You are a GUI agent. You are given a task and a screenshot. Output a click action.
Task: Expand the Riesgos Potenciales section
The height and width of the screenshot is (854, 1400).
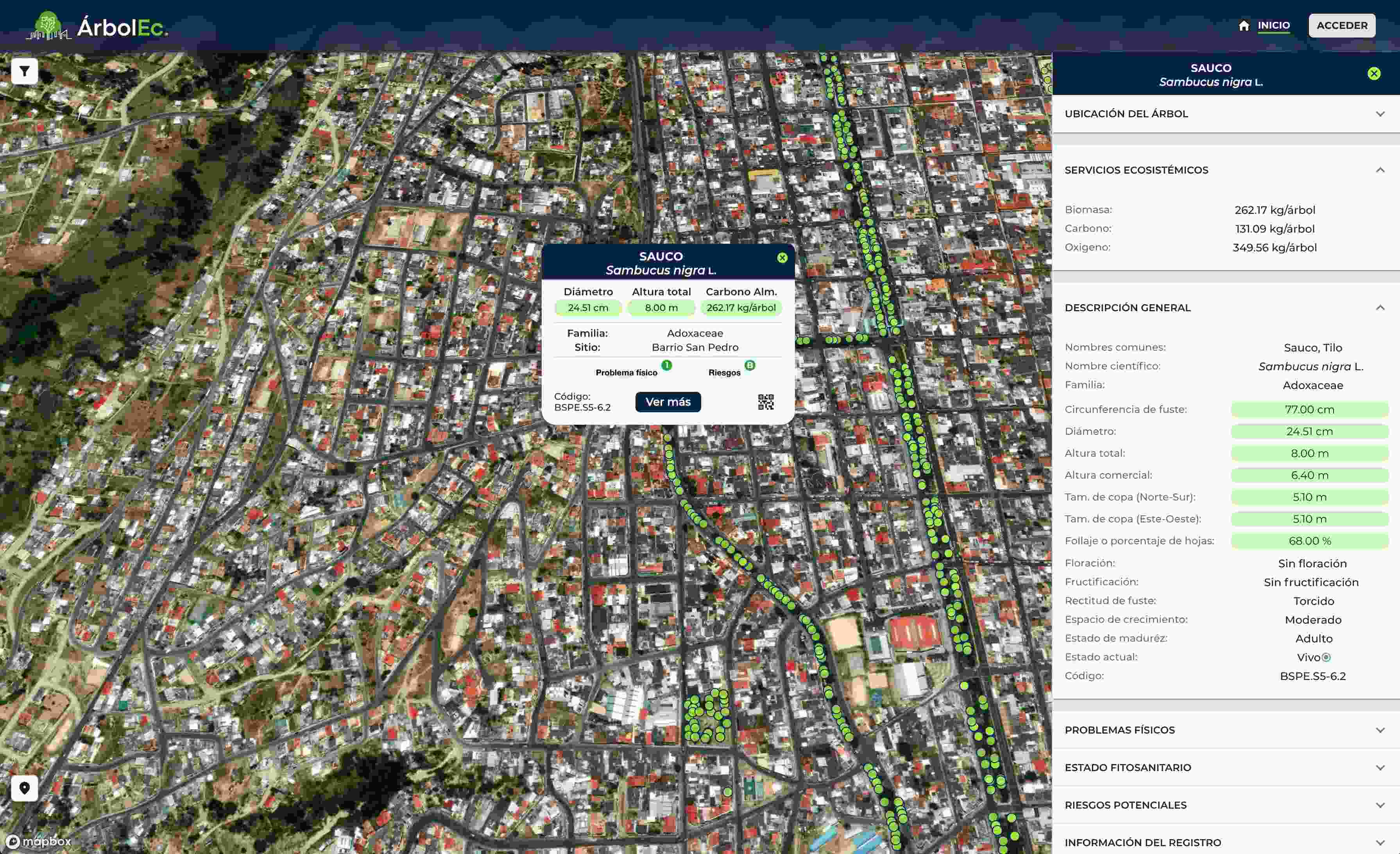pos(1380,805)
